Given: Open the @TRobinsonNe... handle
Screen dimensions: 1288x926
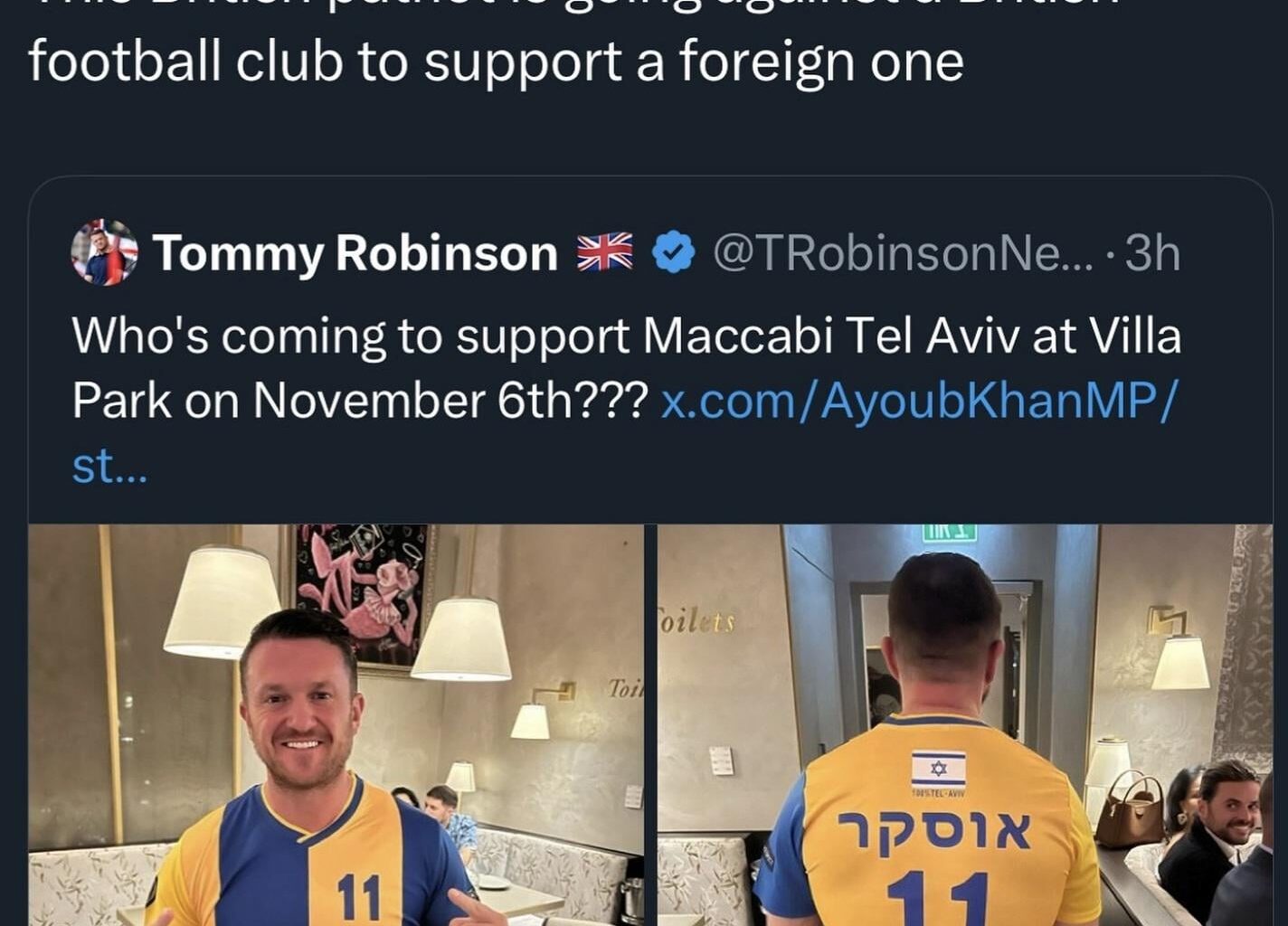Looking at the screenshot, I should point(903,253).
